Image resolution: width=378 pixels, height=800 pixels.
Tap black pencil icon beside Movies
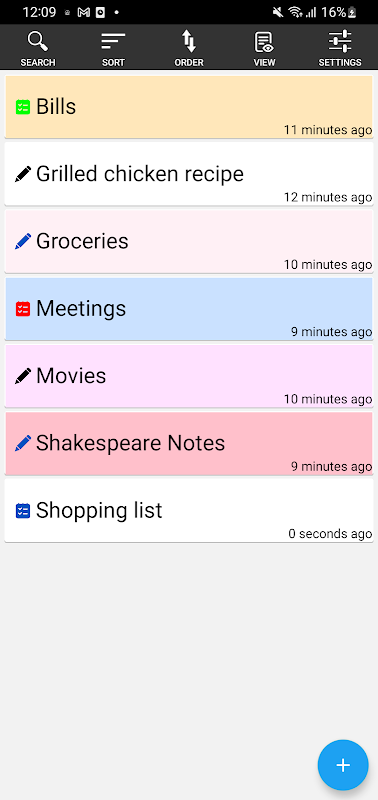(23, 376)
